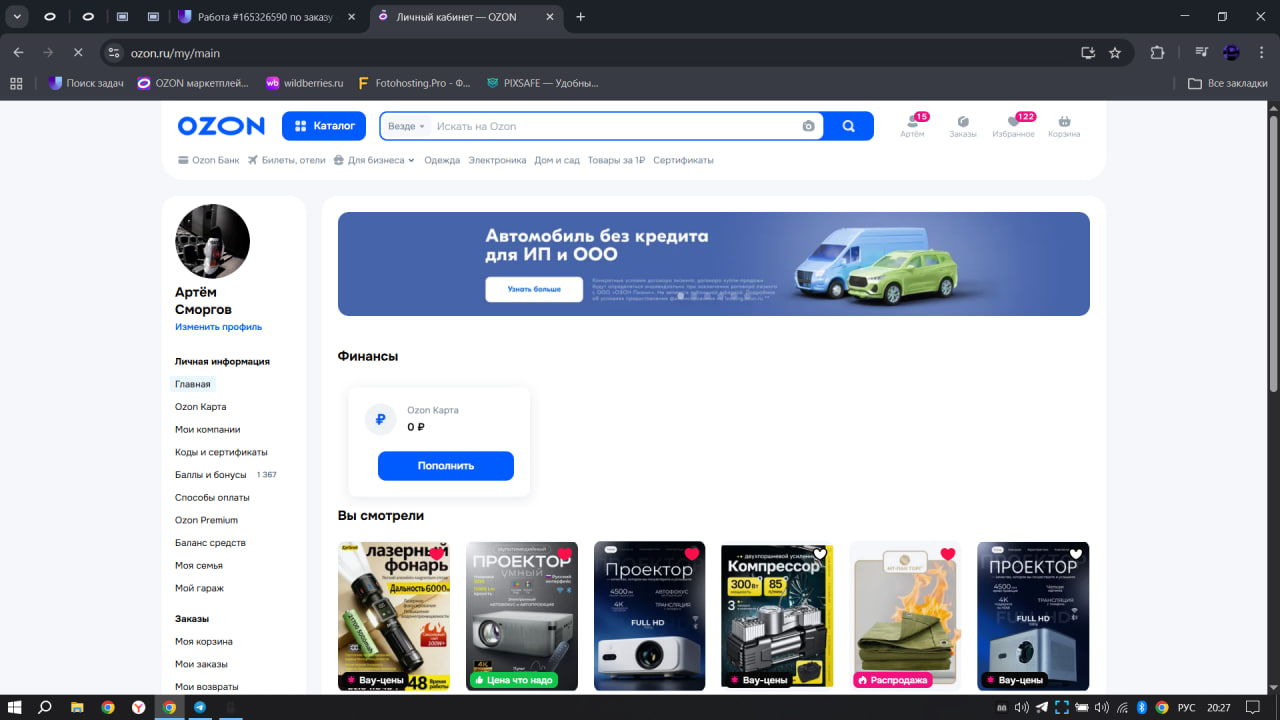
Task: Open the green tarp Распродажа product thumbnail
Action: click(906, 616)
